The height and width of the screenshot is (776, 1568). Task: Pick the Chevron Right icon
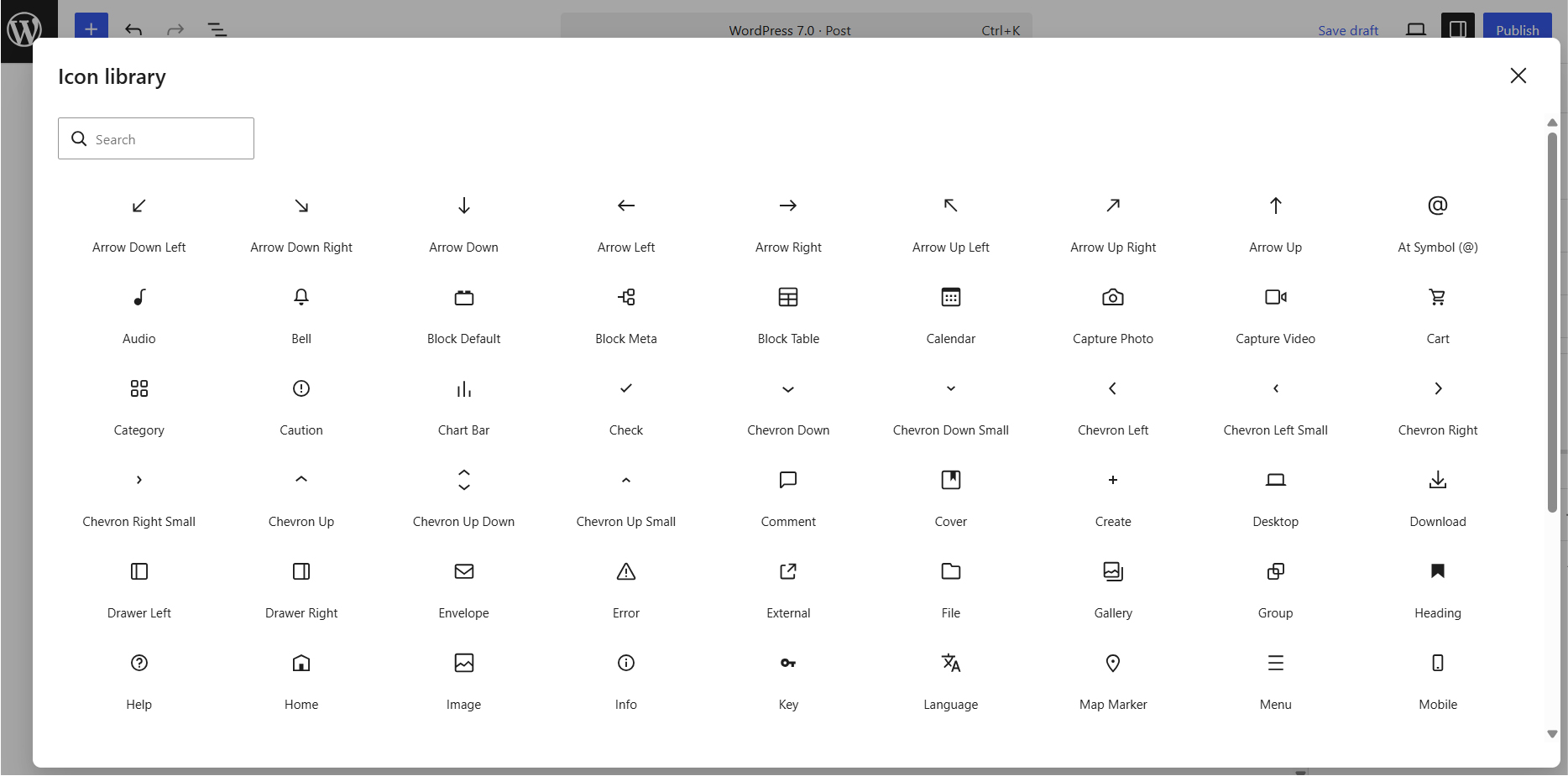click(1438, 388)
